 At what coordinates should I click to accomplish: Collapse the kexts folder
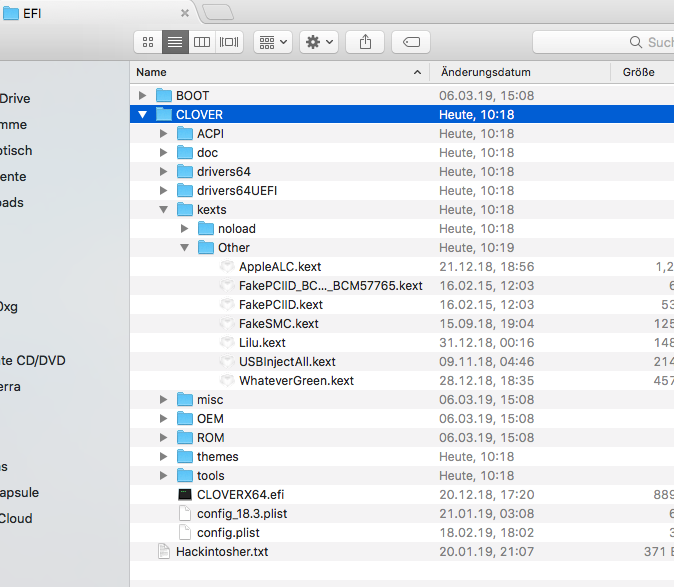(163, 210)
